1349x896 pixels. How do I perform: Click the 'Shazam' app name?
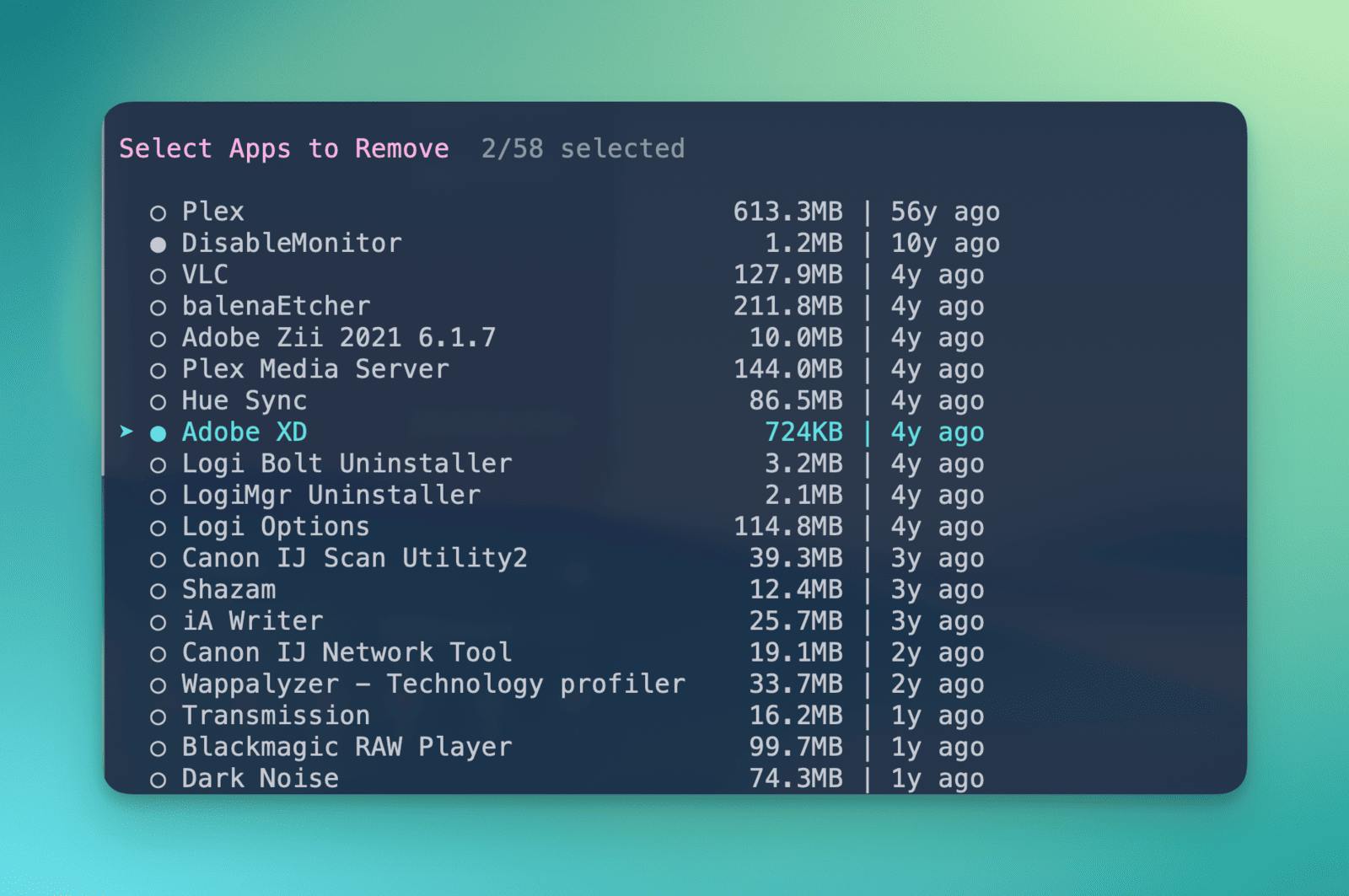tap(229, 589)
